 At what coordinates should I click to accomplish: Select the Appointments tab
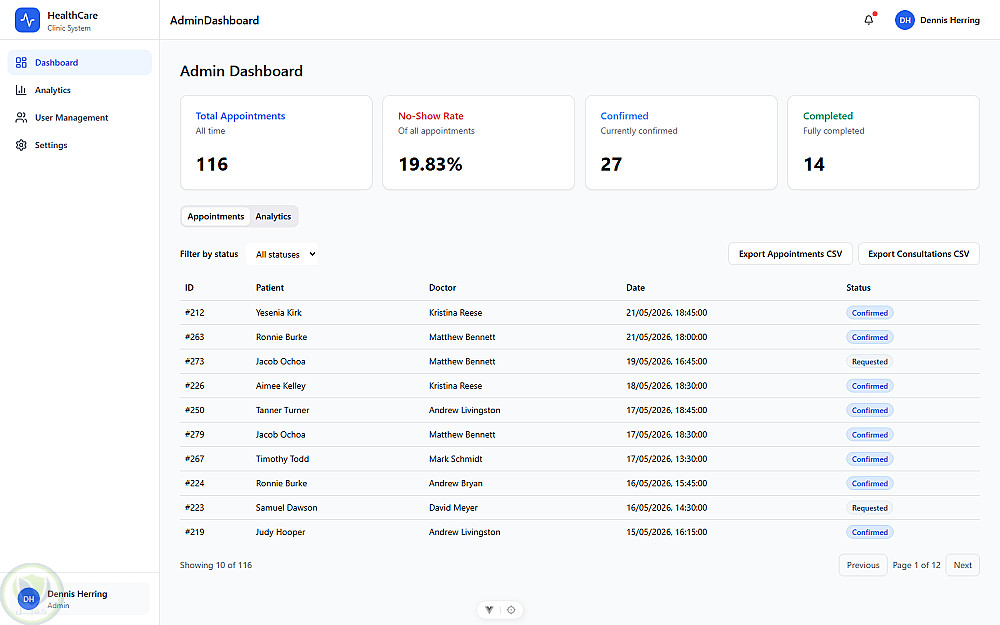coord(216,216)
